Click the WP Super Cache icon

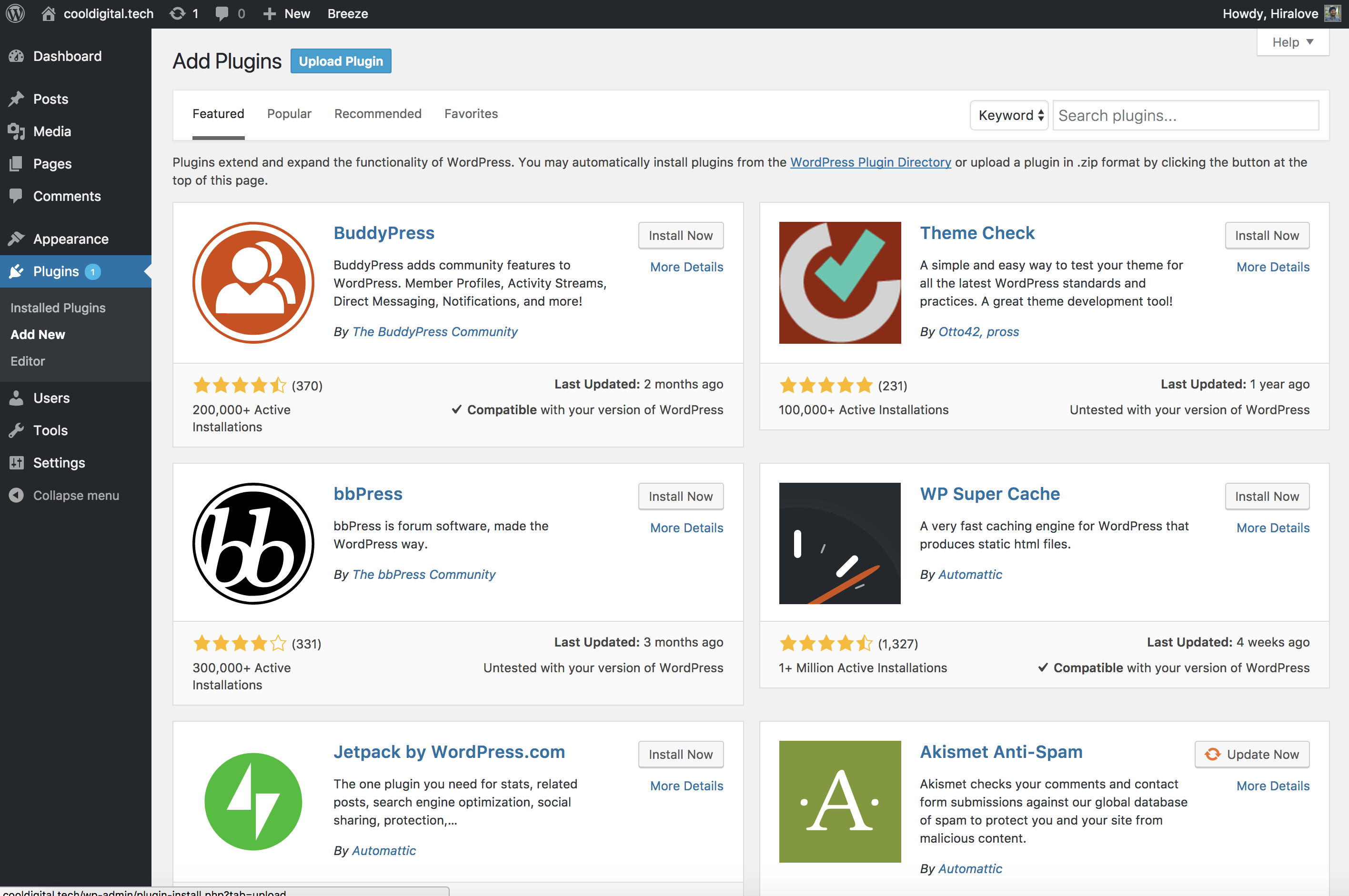click(840, 543)
